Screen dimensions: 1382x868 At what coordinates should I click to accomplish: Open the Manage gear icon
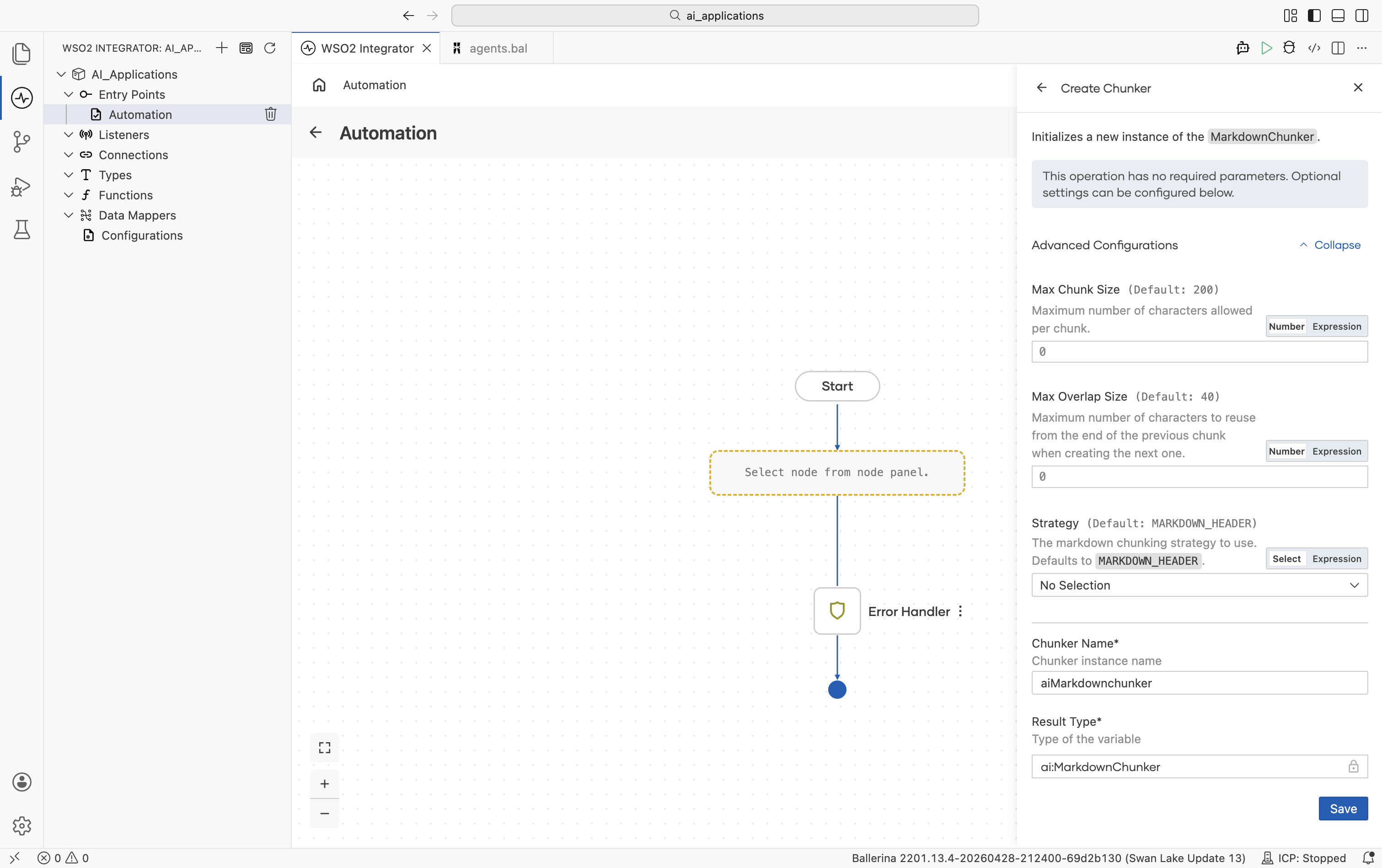click(x=22, y=825)
